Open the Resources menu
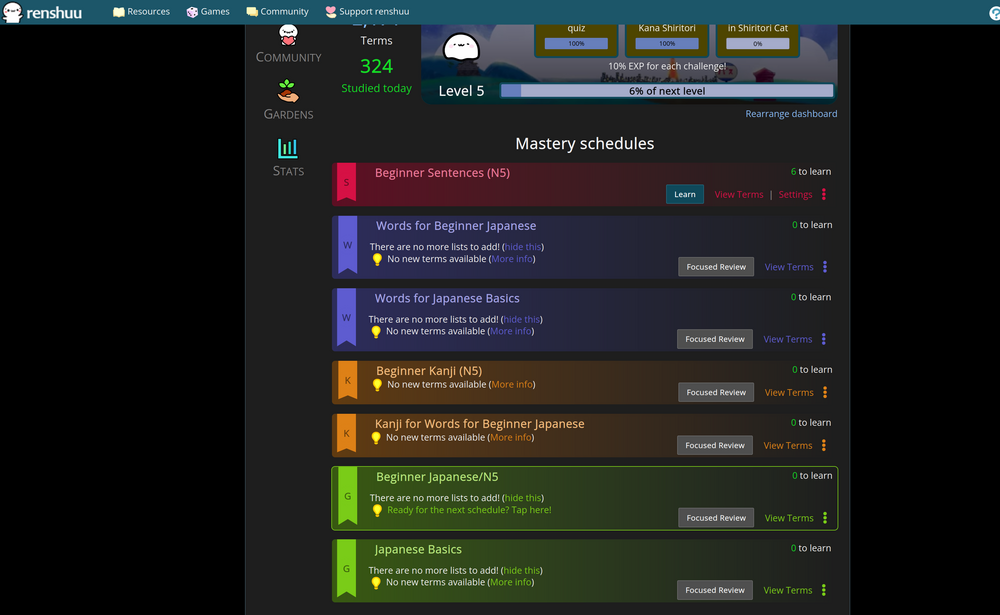 click(141, 12)
